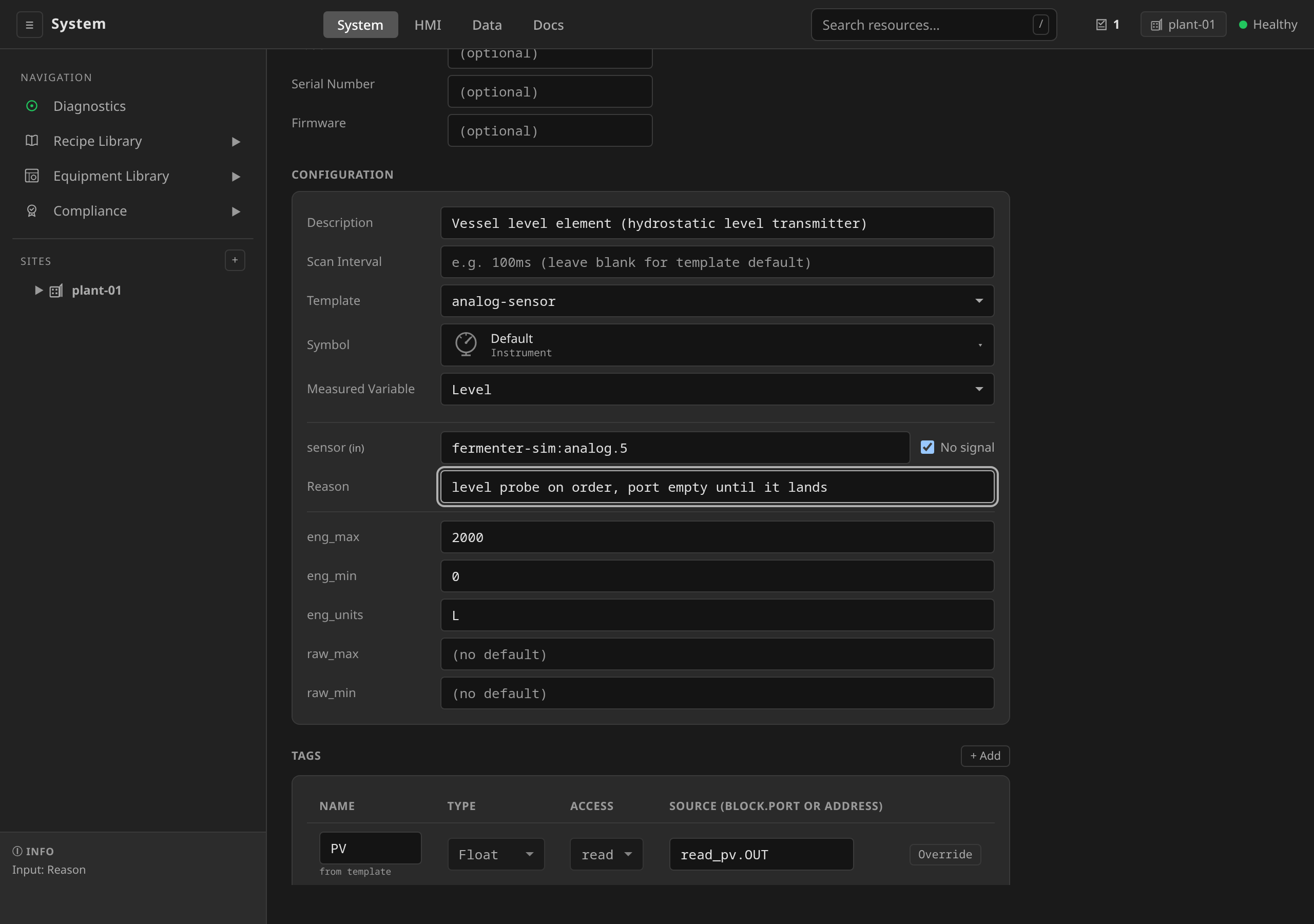Open the Measured Variable Level dropdown
This screenshot has height=924, width=1314.
pyautogui.click(x=717, y=389)
